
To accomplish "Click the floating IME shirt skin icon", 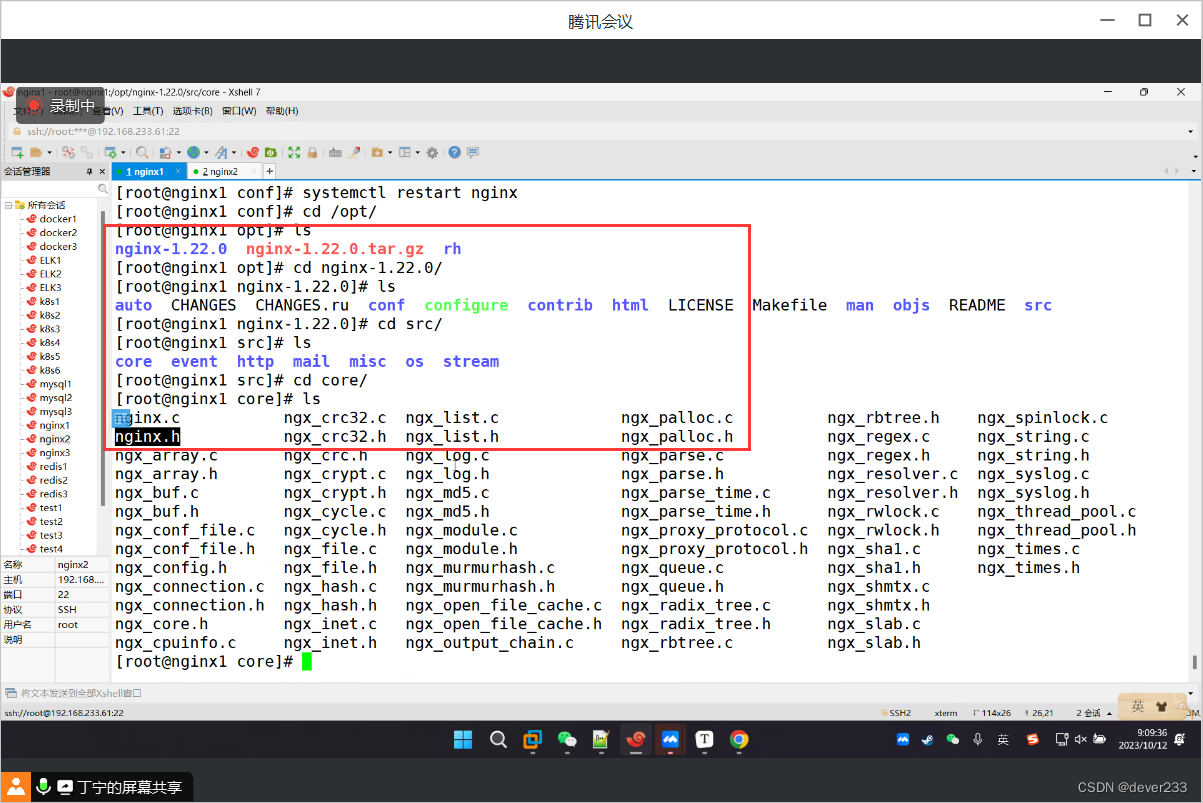I will pos(1163,706).
